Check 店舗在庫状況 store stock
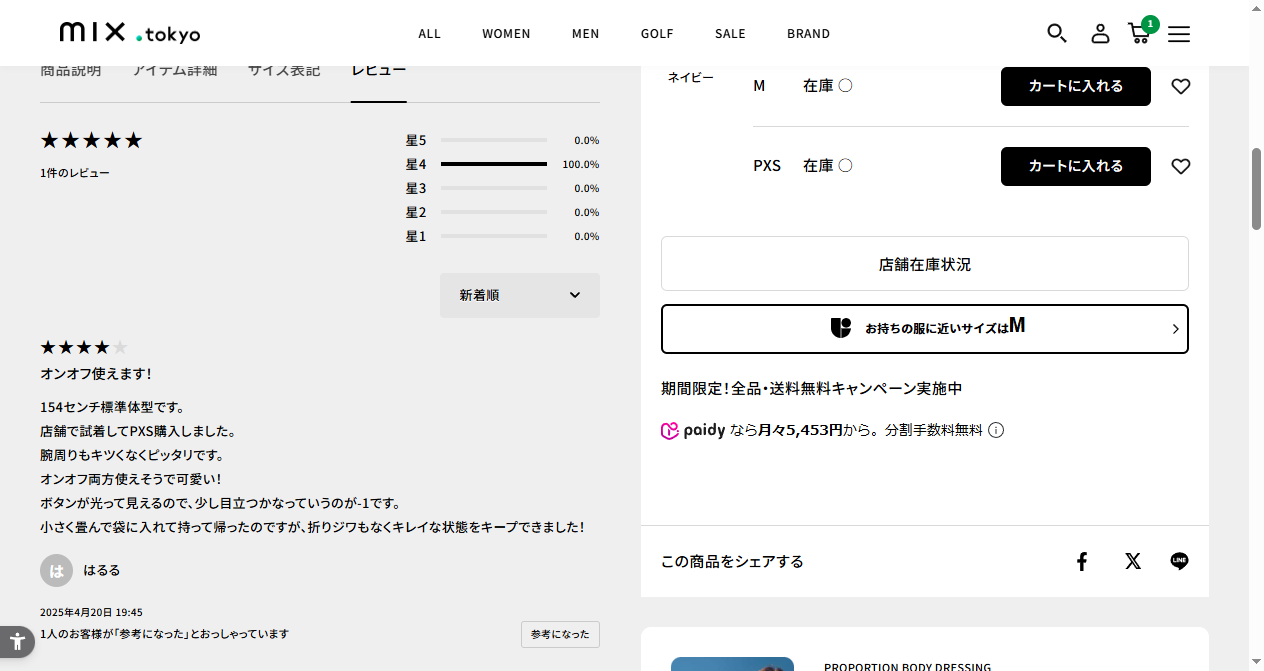 (x=924, y=264)
